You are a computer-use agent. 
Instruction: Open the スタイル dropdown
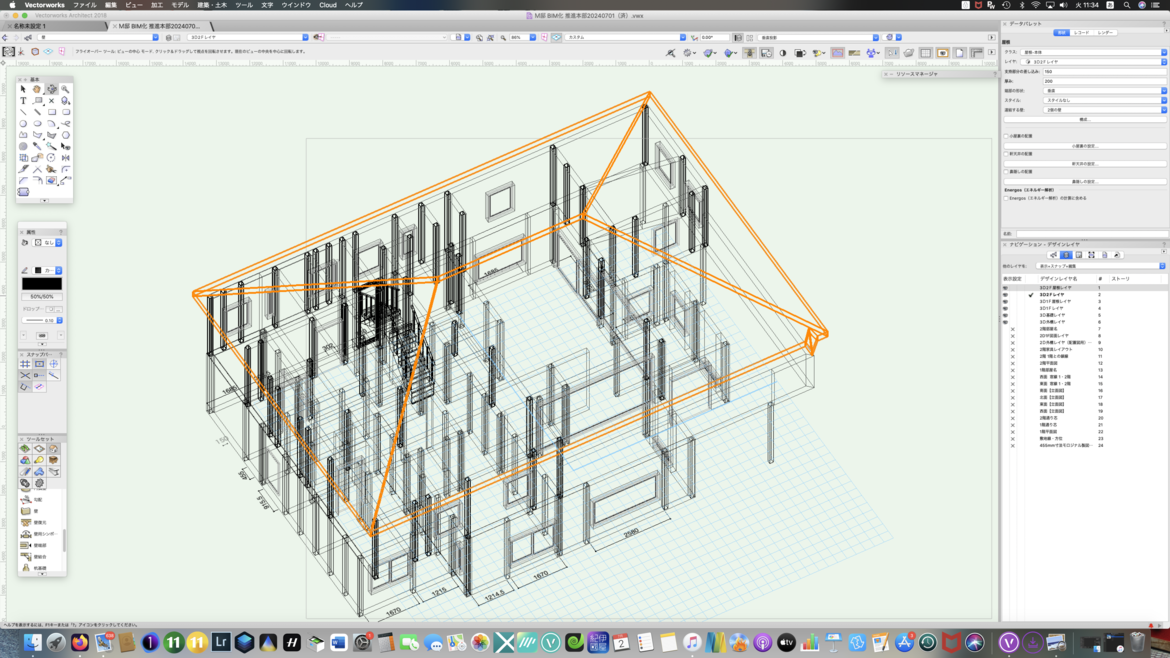pyautogui.click(x=1104, y=100)
